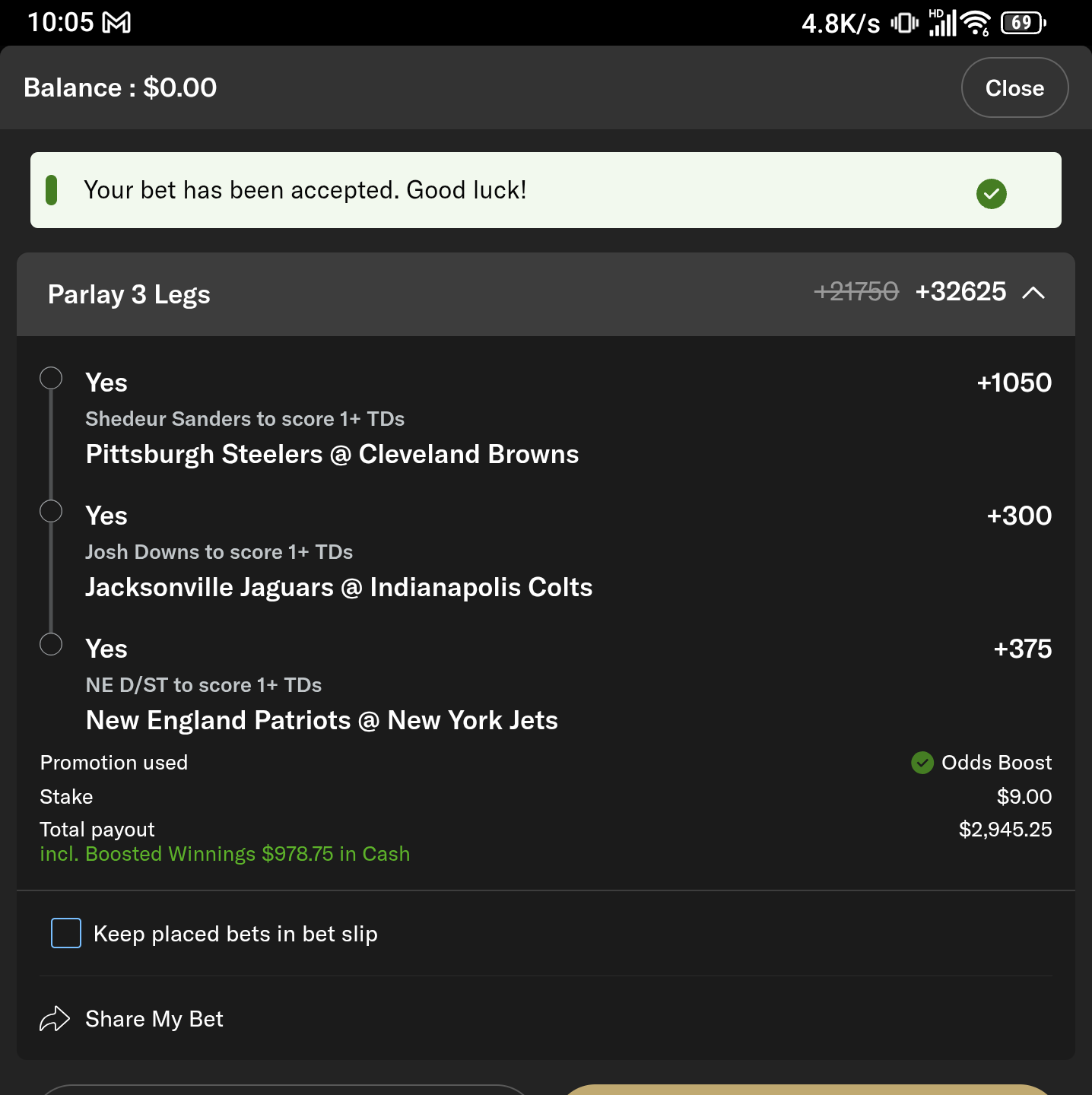
Task: Enable Keep placed bets in bet slip checkbox
Action: [x=66, y=933]
